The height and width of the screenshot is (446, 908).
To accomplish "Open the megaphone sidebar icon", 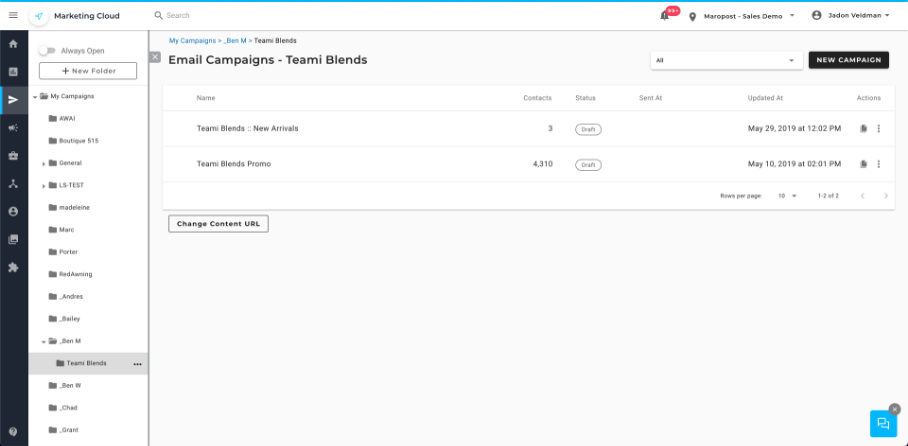I will point(13,128).
